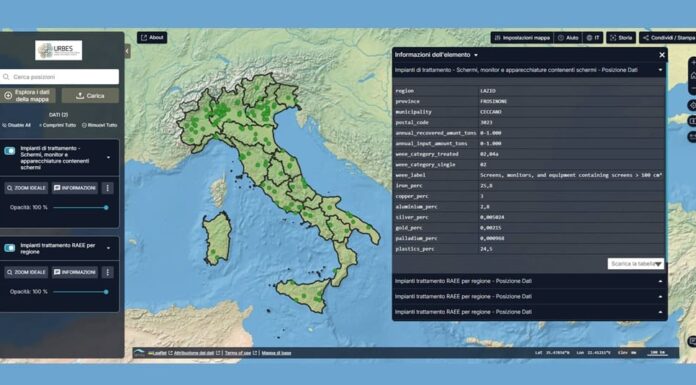Select the province value FROSINONE
The width and height of the screenshot is (696, 385).
(x=493, y=101)
